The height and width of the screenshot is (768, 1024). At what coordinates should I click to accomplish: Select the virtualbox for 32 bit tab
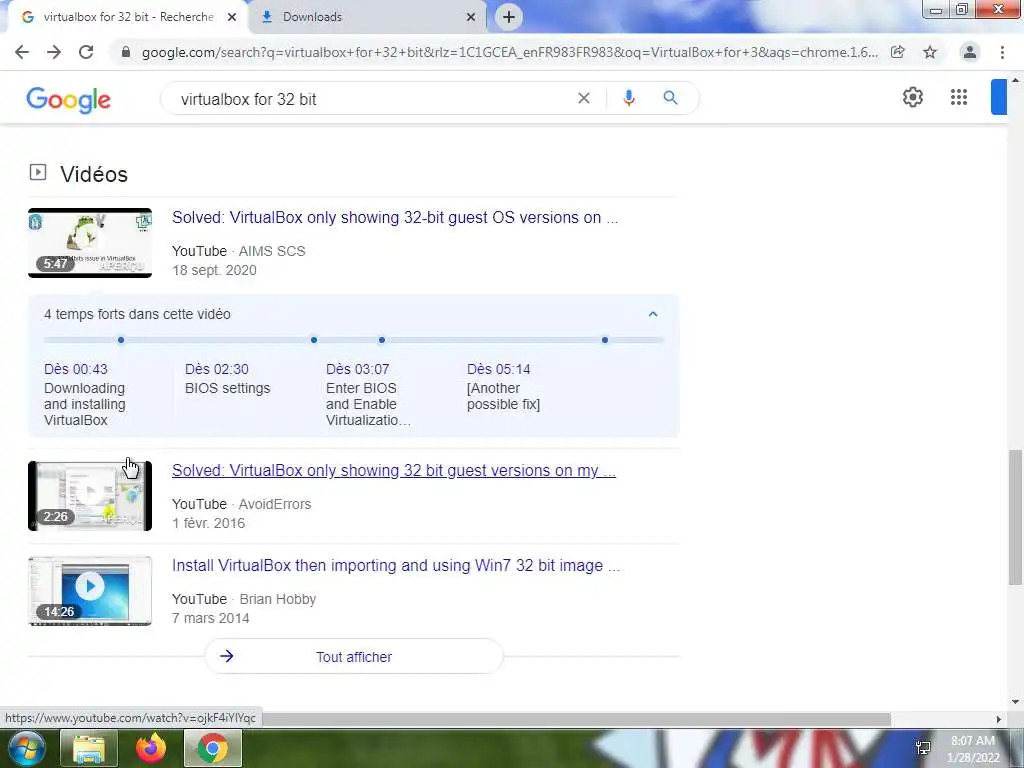click(128, 17)
